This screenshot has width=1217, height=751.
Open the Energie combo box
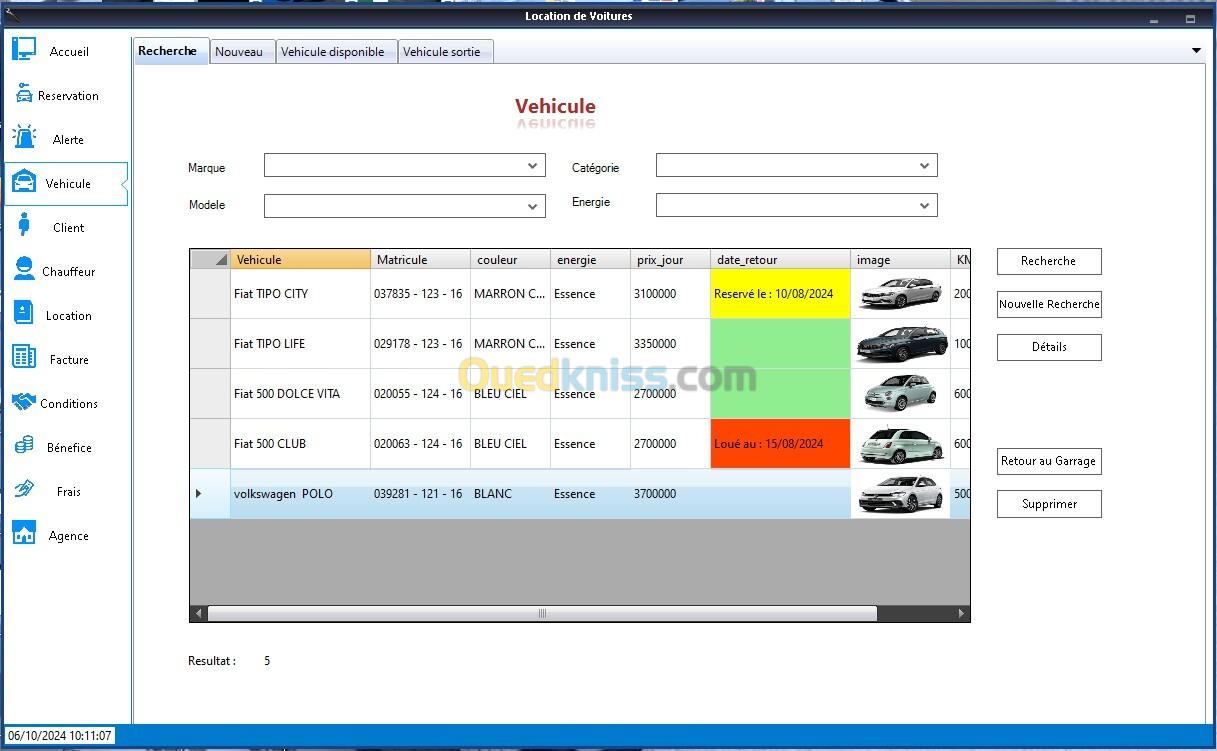click(924, 205)
